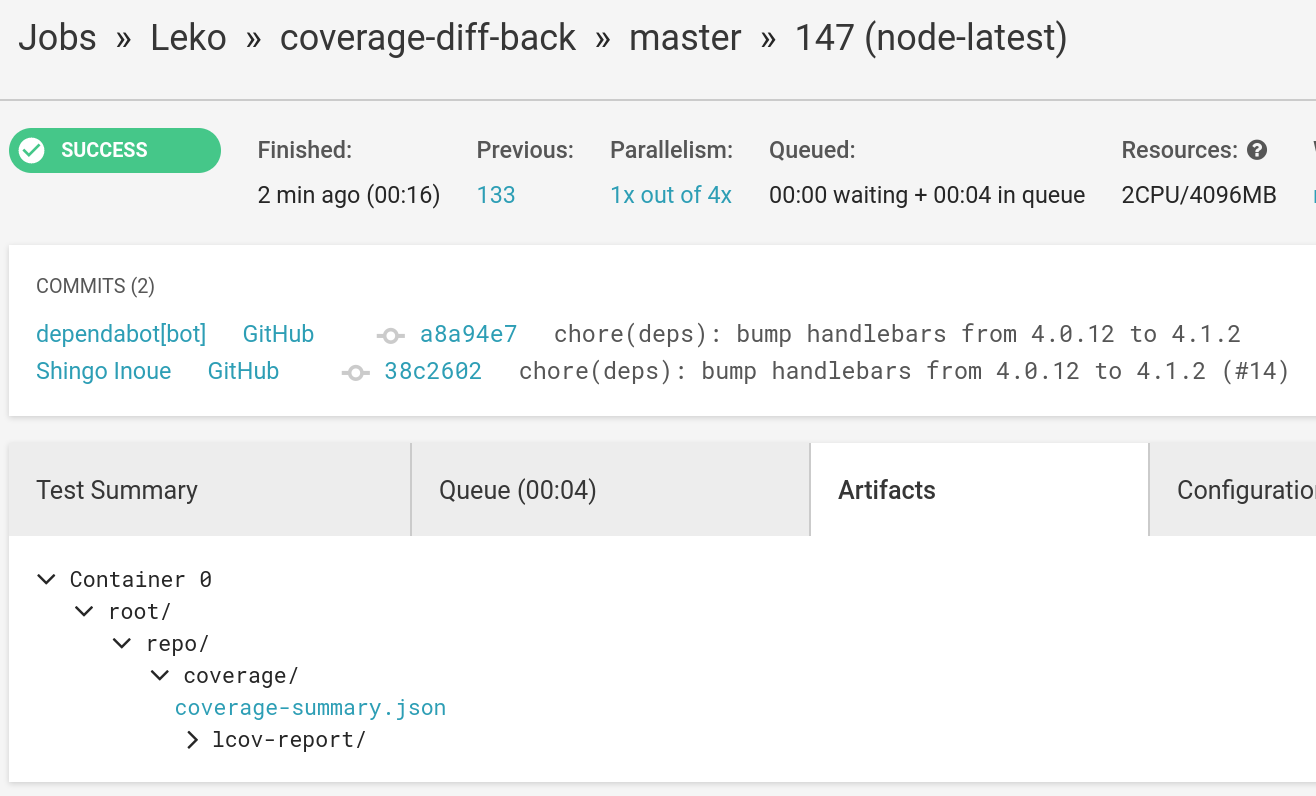Screen dimensions: 1316x796
Task: Collapse the Container 0 tree node
Action: pyautogui.click(x=46, y=579)
